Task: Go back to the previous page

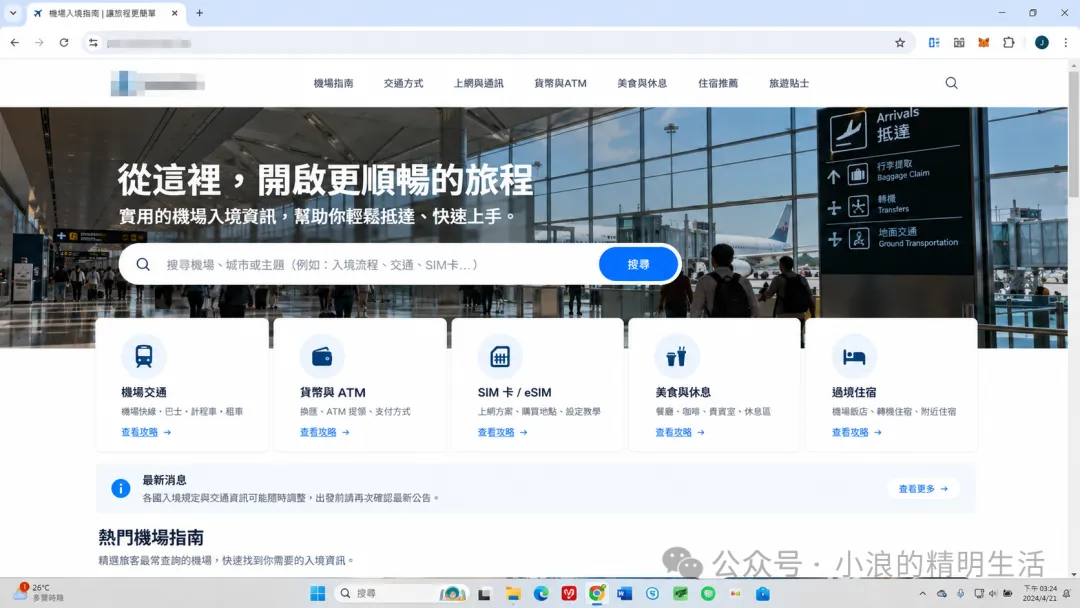Action: tap(14, 43)
